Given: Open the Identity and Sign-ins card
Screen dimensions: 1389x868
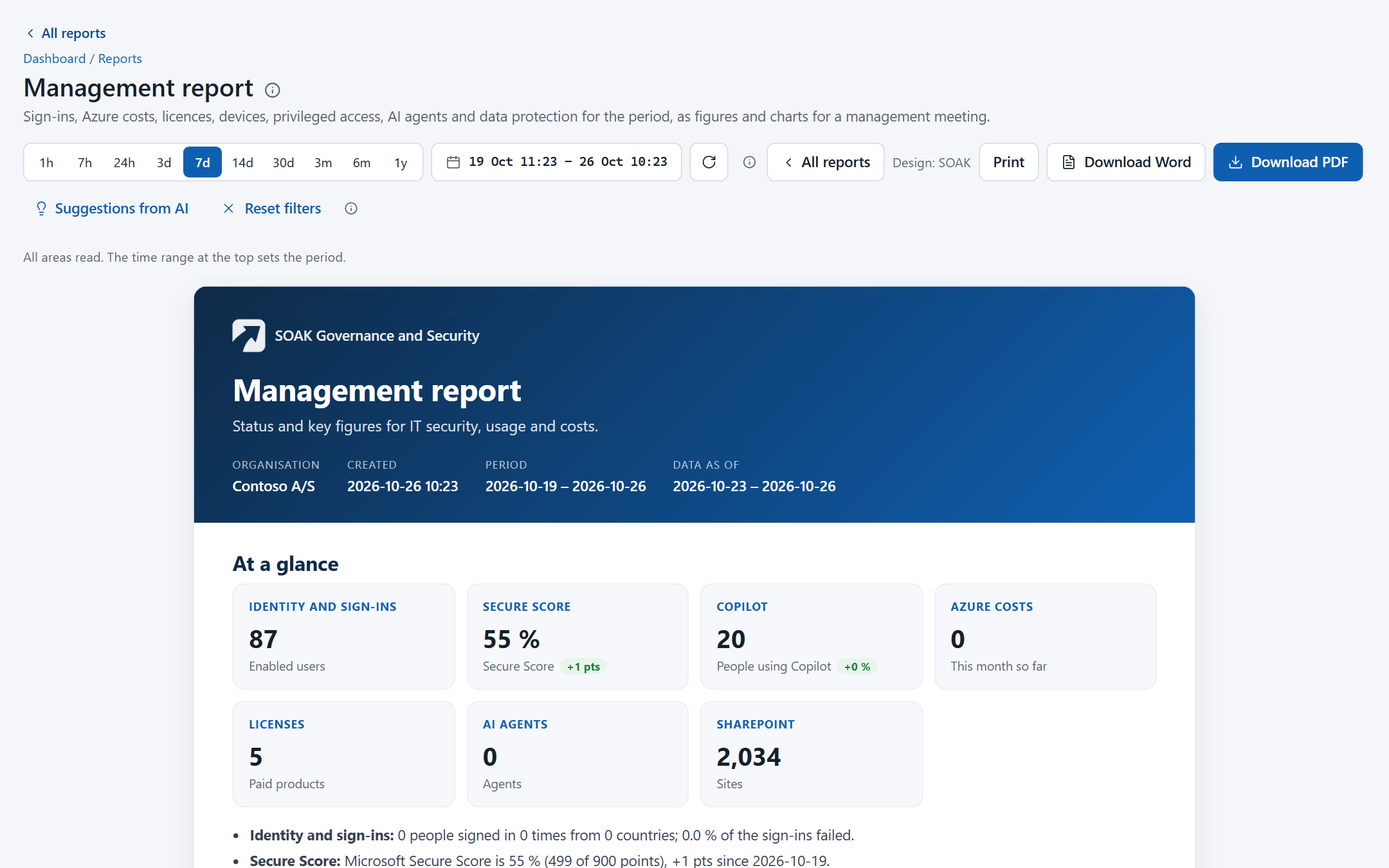Looking at the screenshot, I should coord(343,637).
